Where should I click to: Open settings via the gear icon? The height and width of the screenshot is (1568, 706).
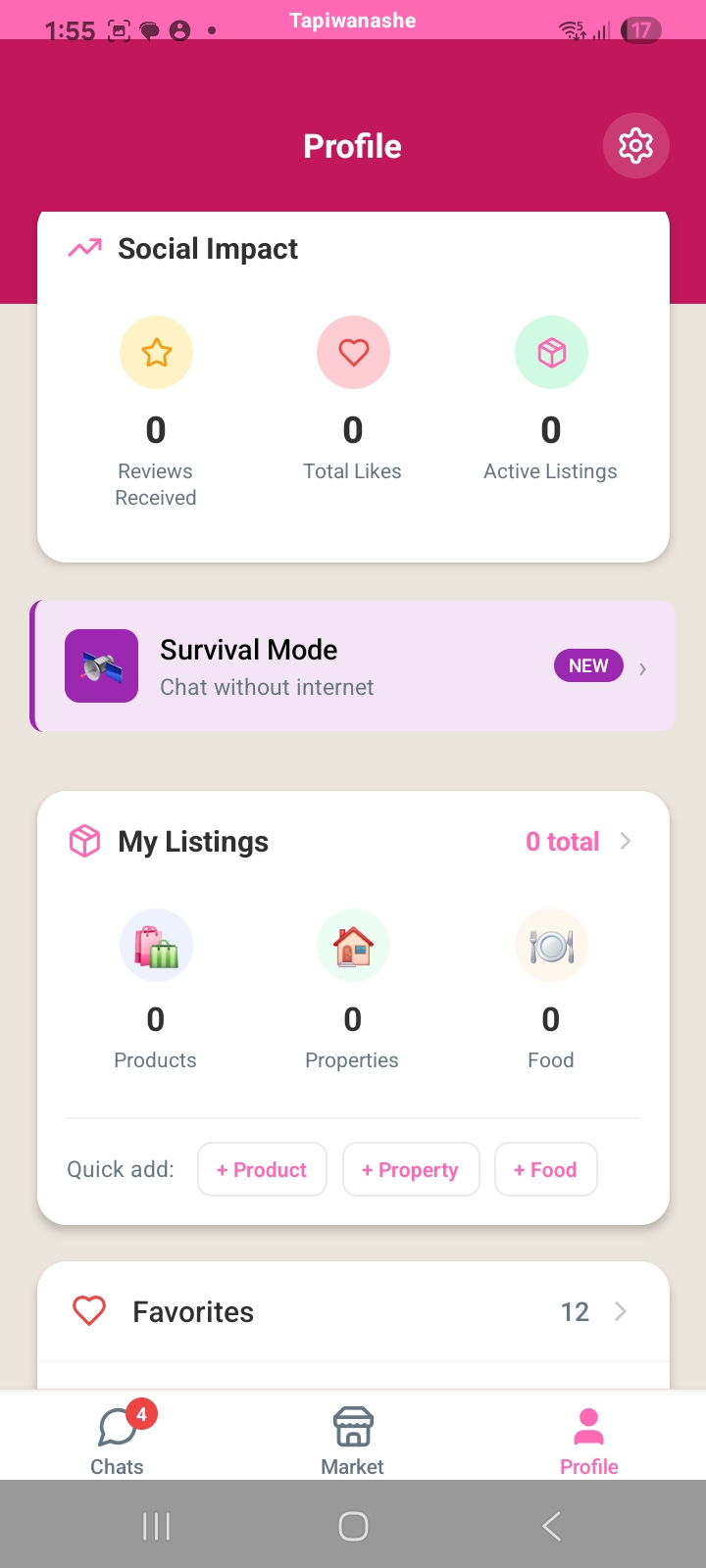[635, 146]
